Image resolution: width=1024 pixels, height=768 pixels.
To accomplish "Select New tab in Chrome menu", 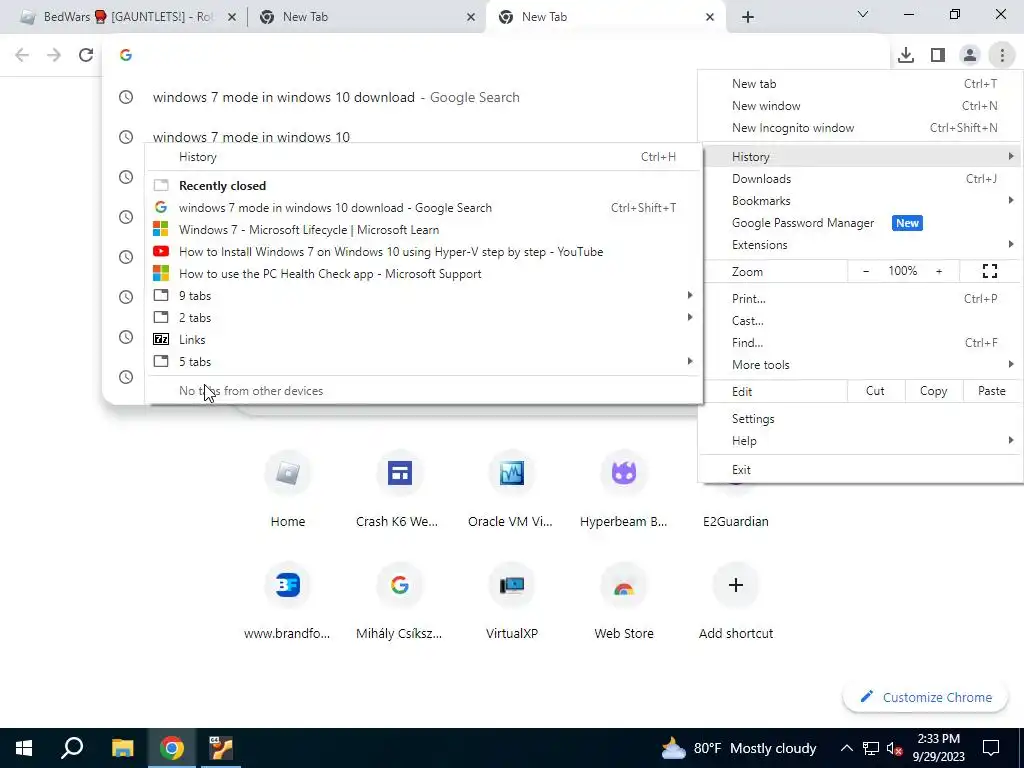I will 861,84.
